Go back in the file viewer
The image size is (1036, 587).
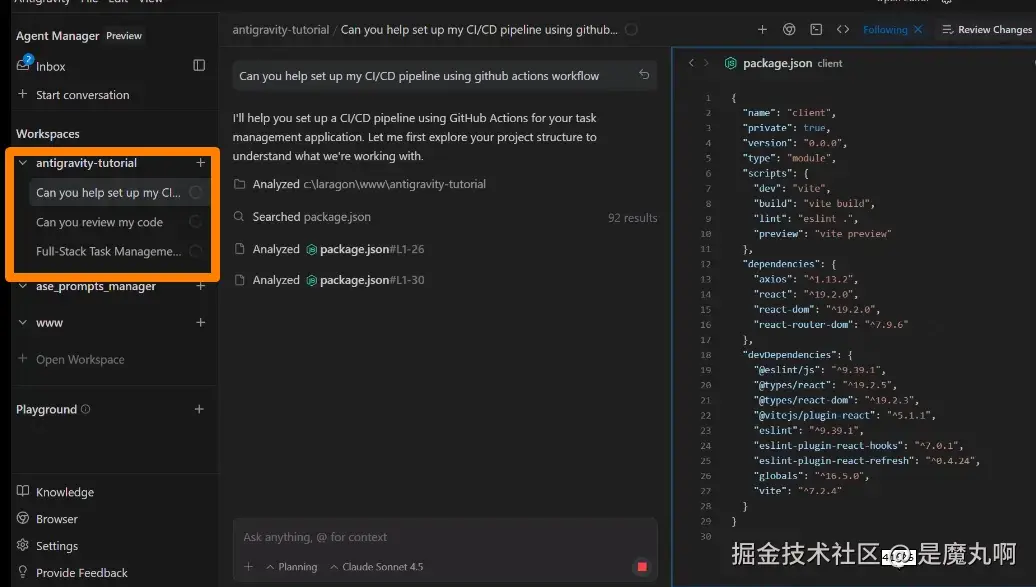coord(691,63)
